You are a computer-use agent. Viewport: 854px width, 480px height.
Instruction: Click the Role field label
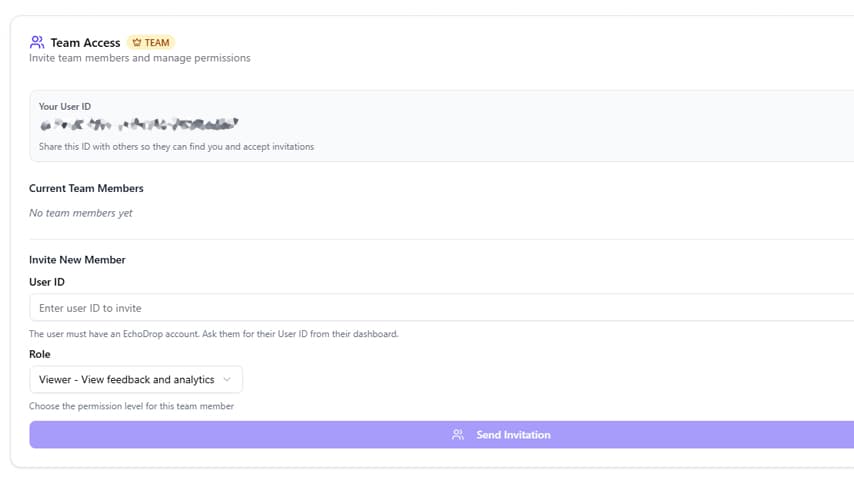point(40,354)
